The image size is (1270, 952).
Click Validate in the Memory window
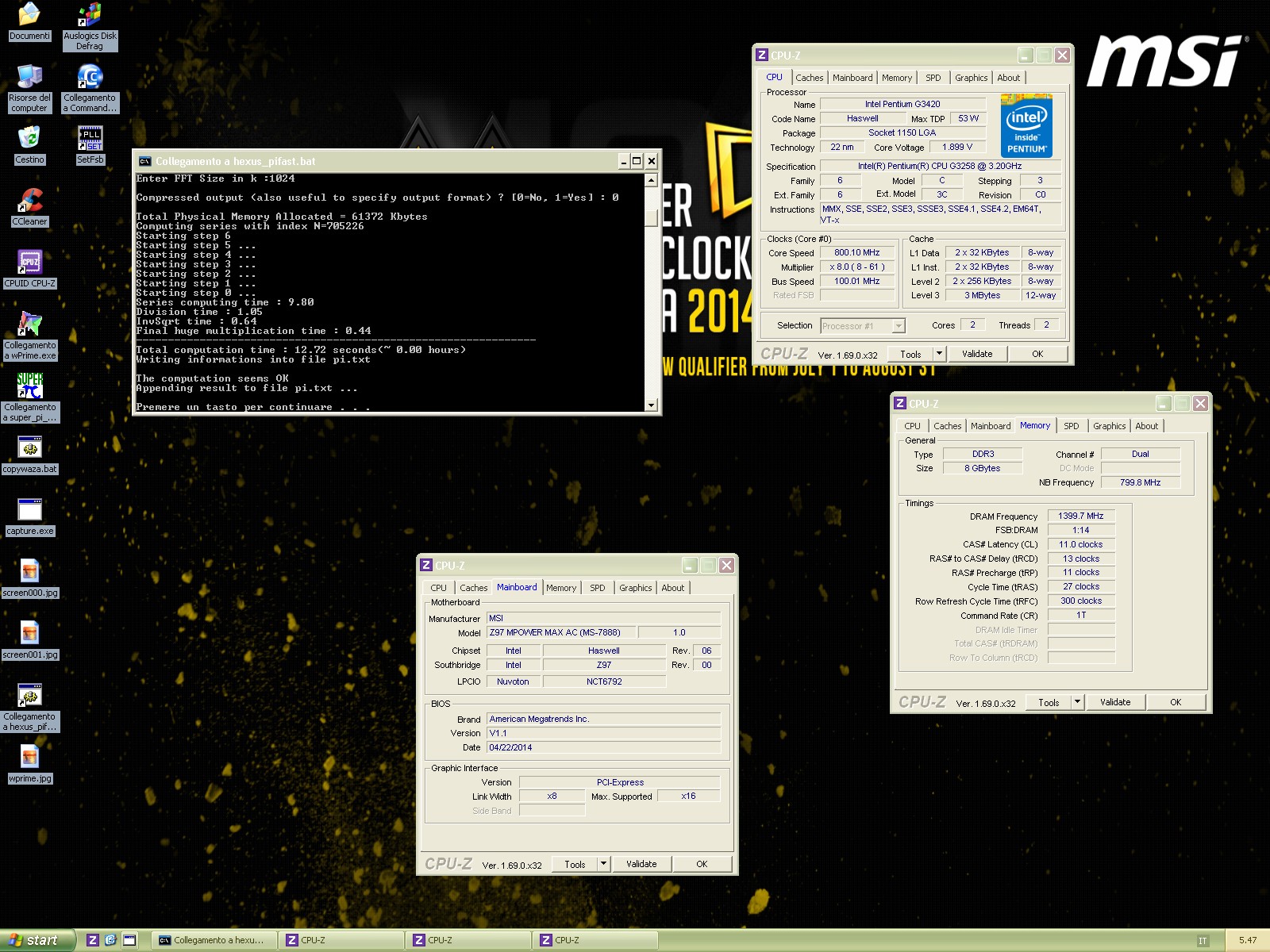[x=1115, y=702]
